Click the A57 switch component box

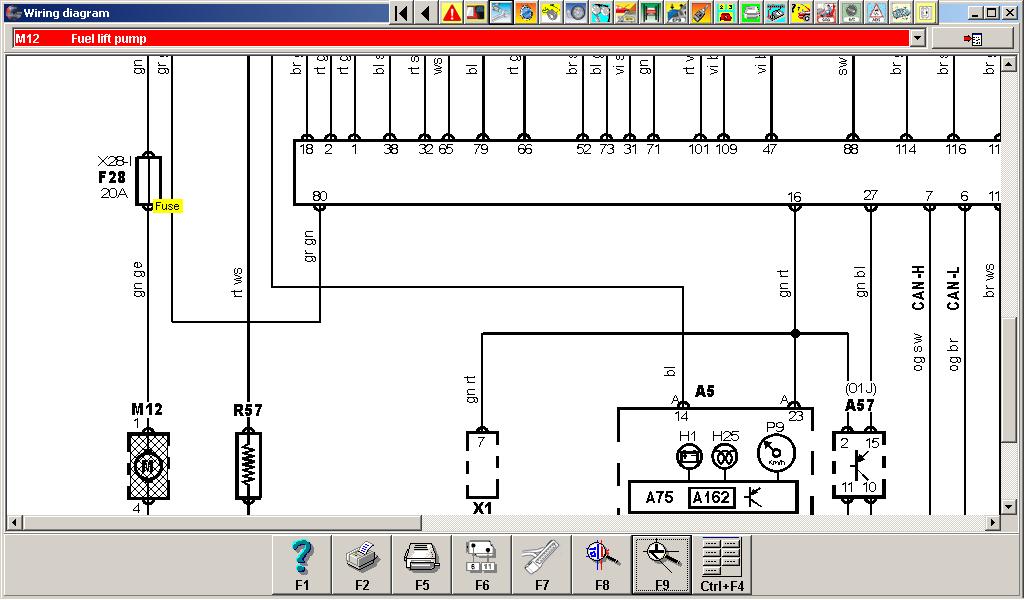coord(859,465)
